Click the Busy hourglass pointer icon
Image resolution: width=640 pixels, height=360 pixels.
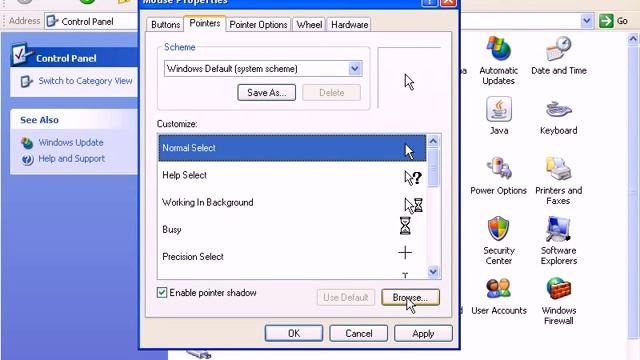(x=405, y=226)
